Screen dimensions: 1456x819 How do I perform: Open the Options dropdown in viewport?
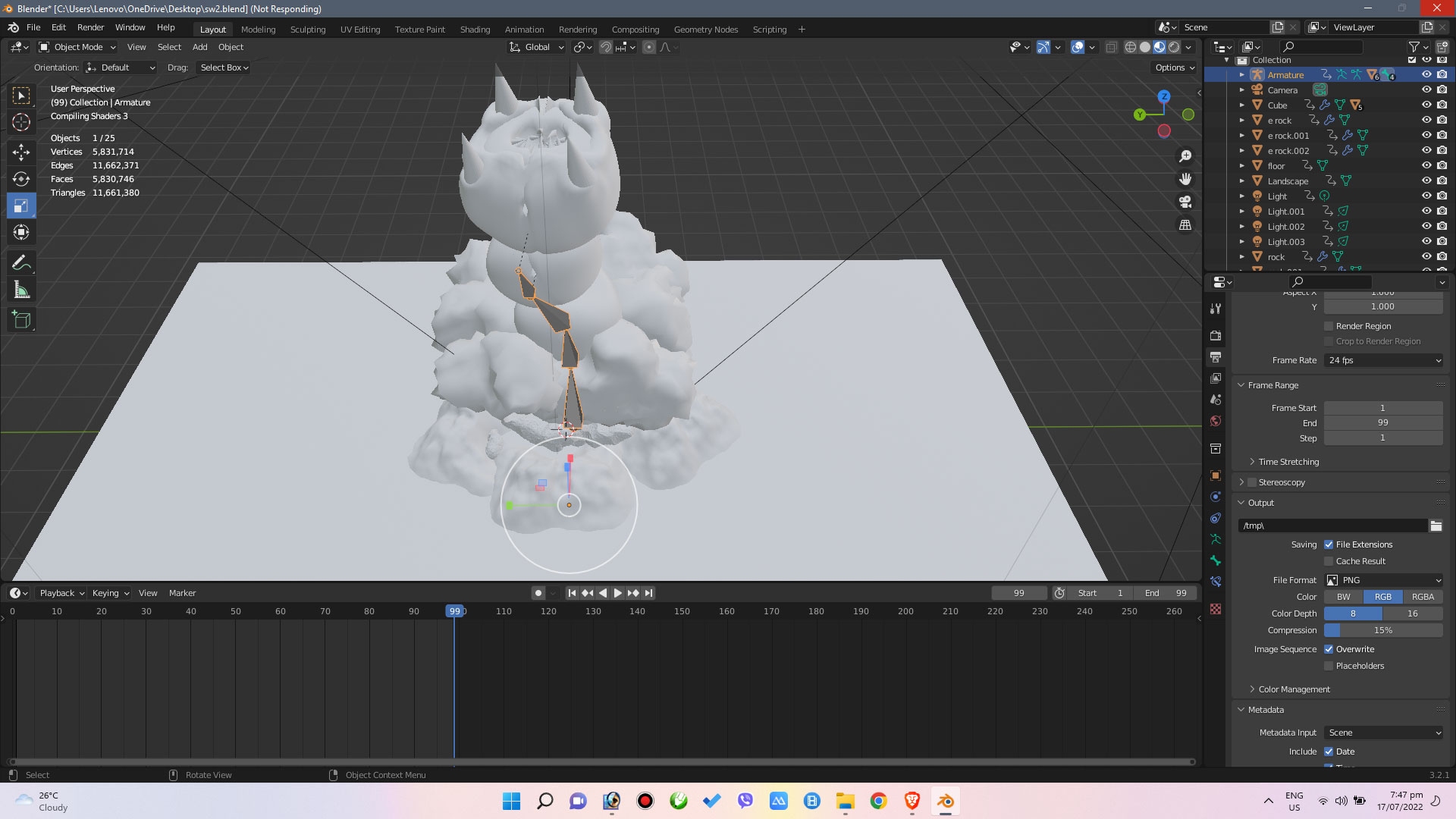pos(1175,67)
